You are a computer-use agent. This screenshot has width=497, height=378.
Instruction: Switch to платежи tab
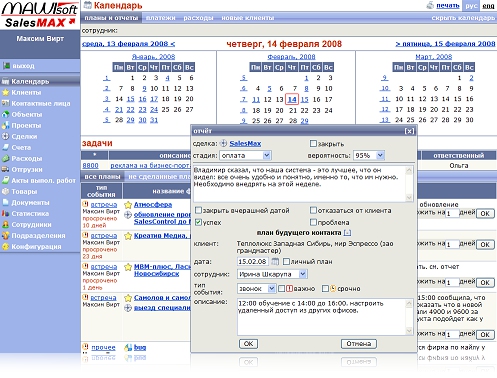(x=161, y=18)
